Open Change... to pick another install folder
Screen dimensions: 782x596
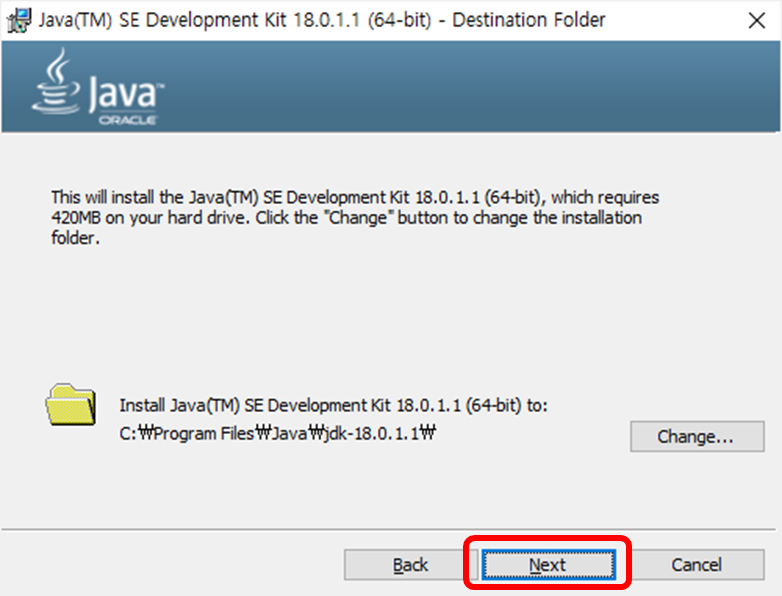697,436
